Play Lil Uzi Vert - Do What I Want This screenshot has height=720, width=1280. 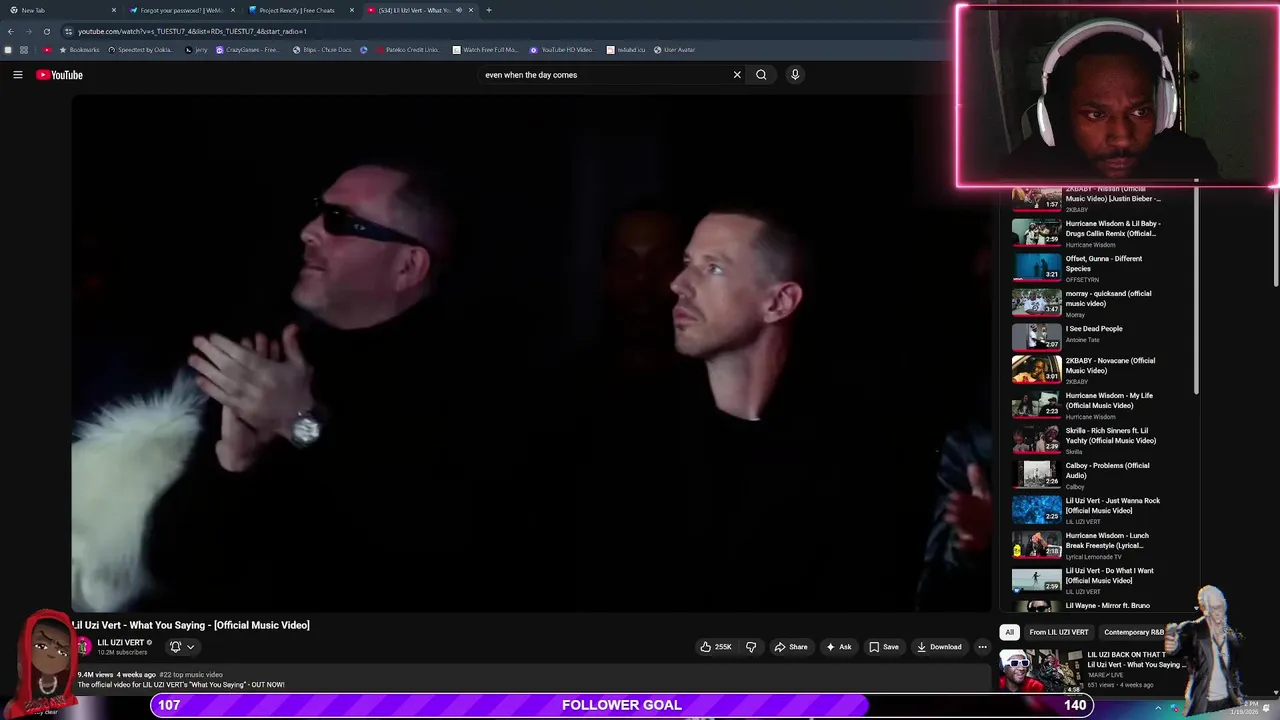pyautogui.click(x=1088, y=579)
